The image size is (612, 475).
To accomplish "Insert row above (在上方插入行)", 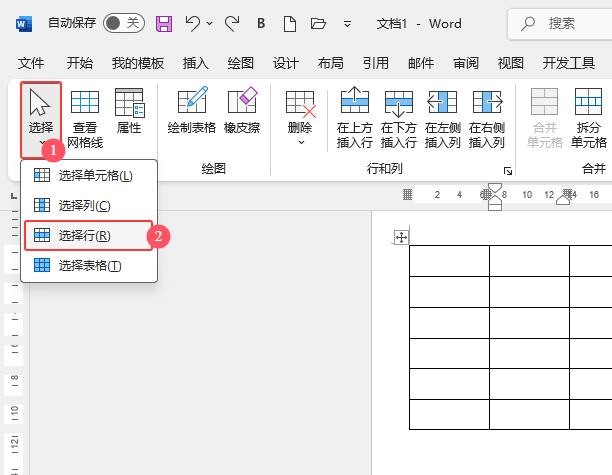I will tap(354, 118).
